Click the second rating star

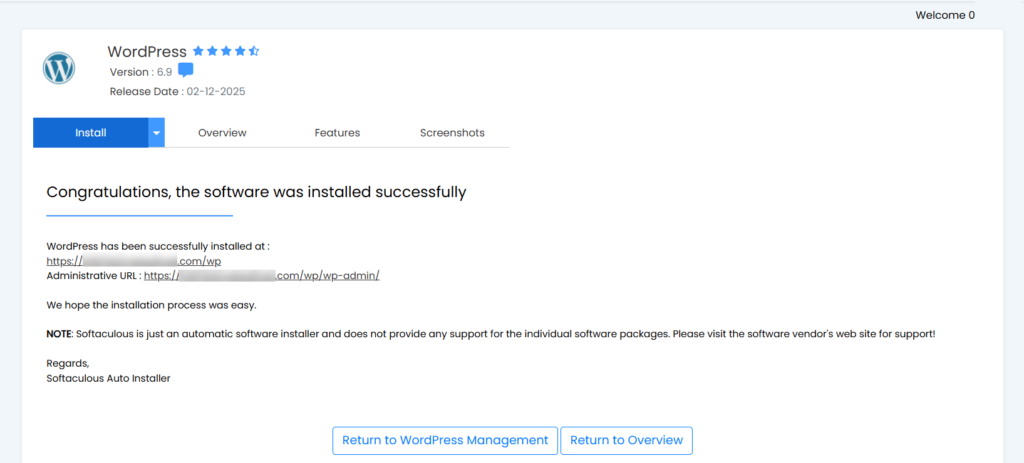coord(212,51)
